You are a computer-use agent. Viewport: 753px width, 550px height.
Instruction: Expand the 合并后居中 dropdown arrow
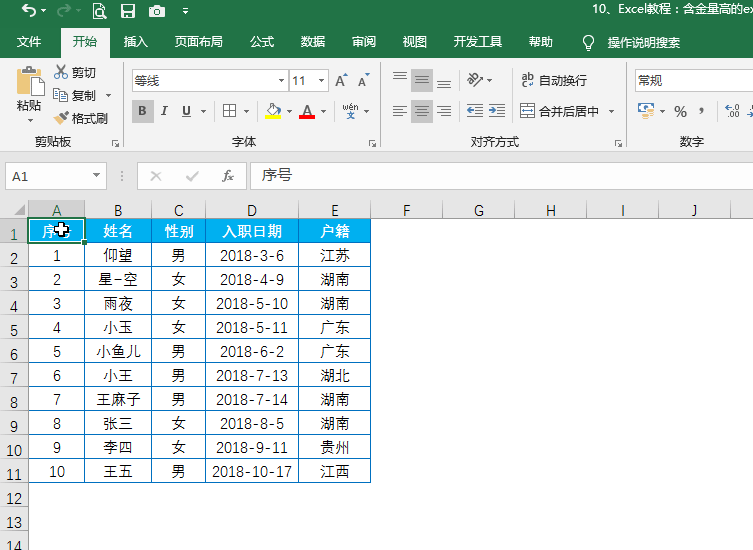(611, 111)
